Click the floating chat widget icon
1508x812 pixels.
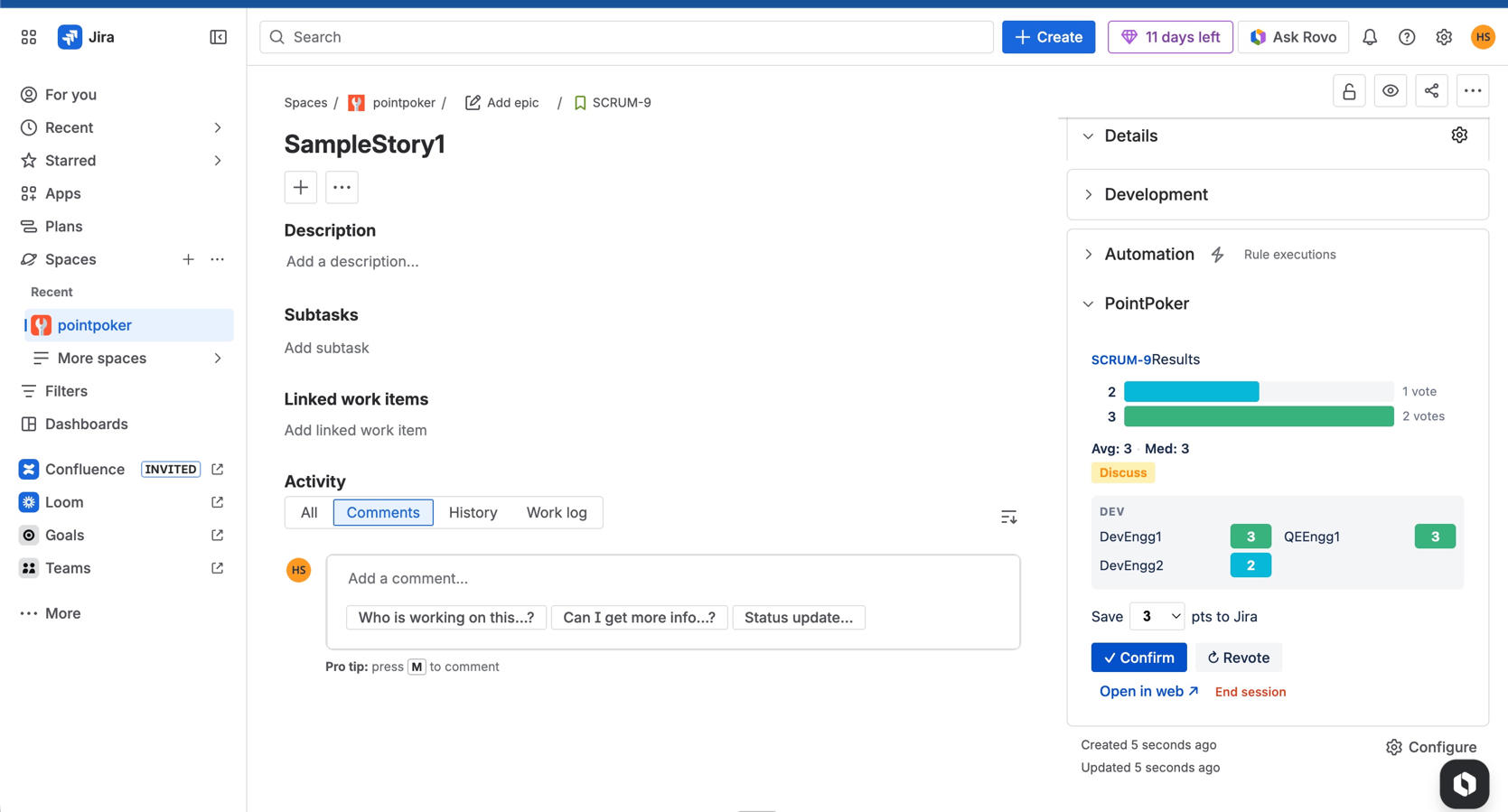1464,784
